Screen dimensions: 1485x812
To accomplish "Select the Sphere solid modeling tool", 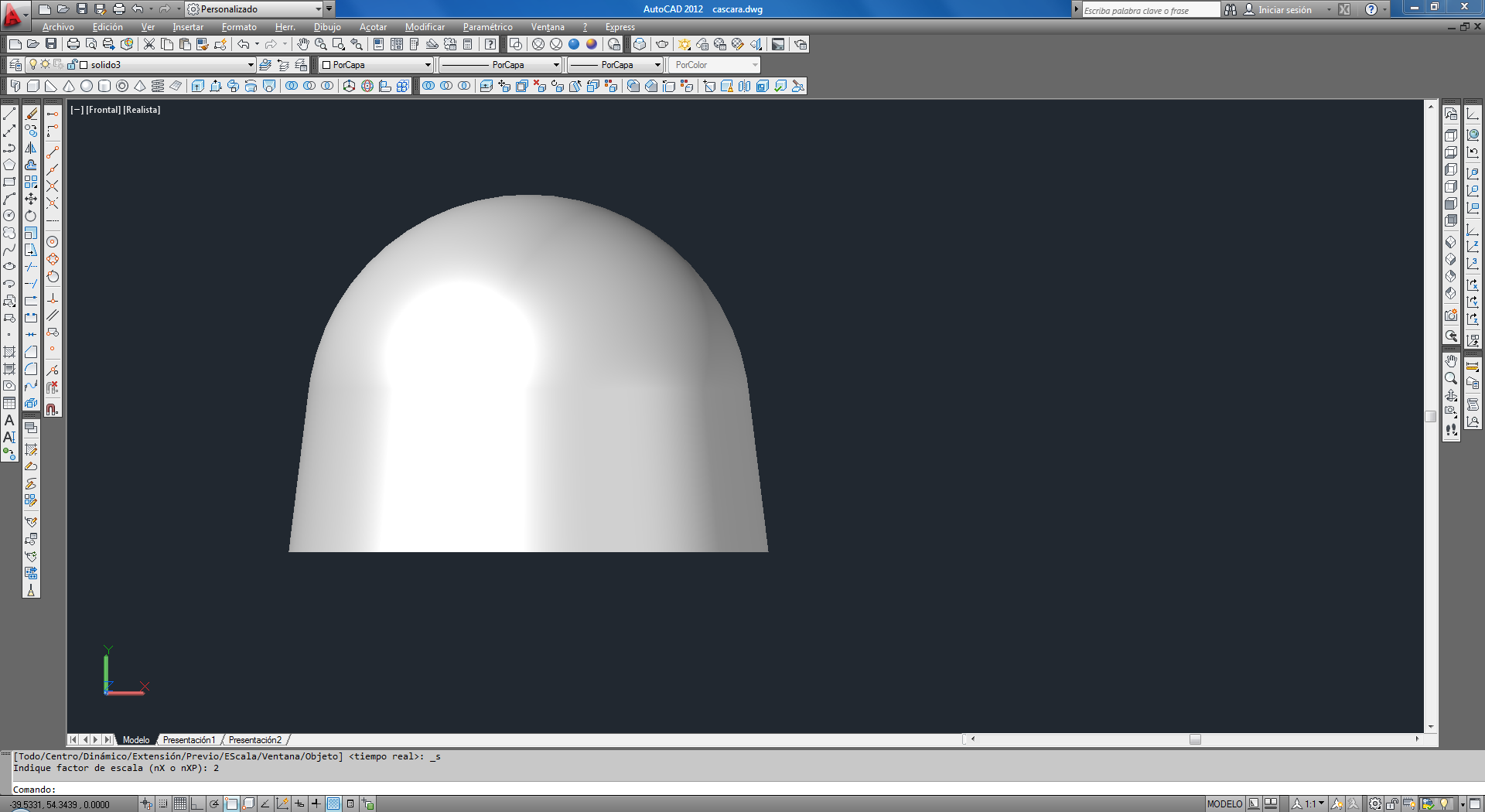I will [x=87, y=86].
